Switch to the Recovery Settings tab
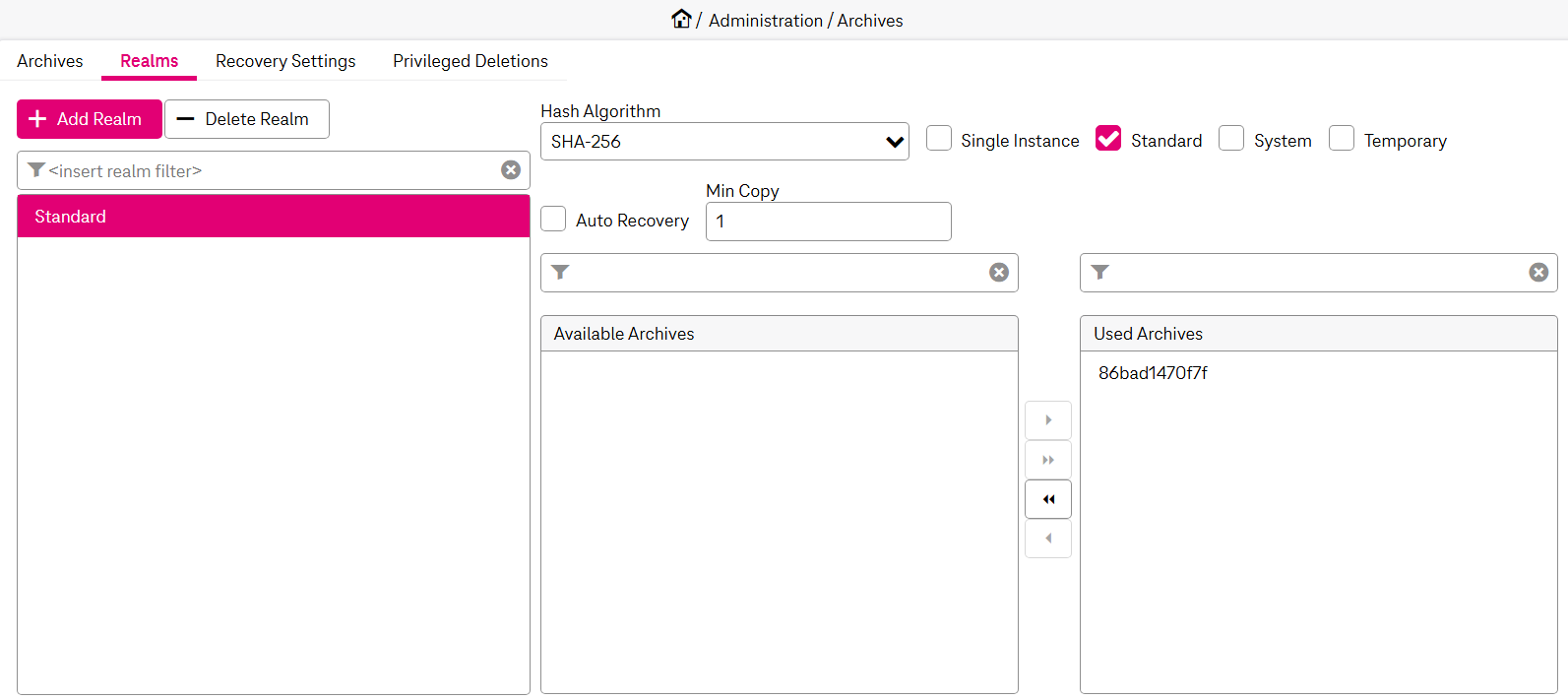Image resolution: width=1568 pixels, height=700 pixels. pos(285,61)
